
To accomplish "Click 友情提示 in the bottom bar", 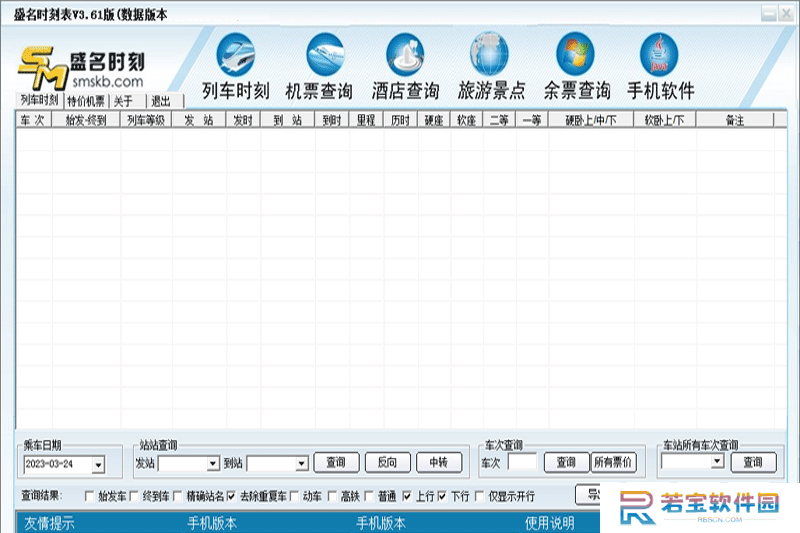I will (49, 523).
